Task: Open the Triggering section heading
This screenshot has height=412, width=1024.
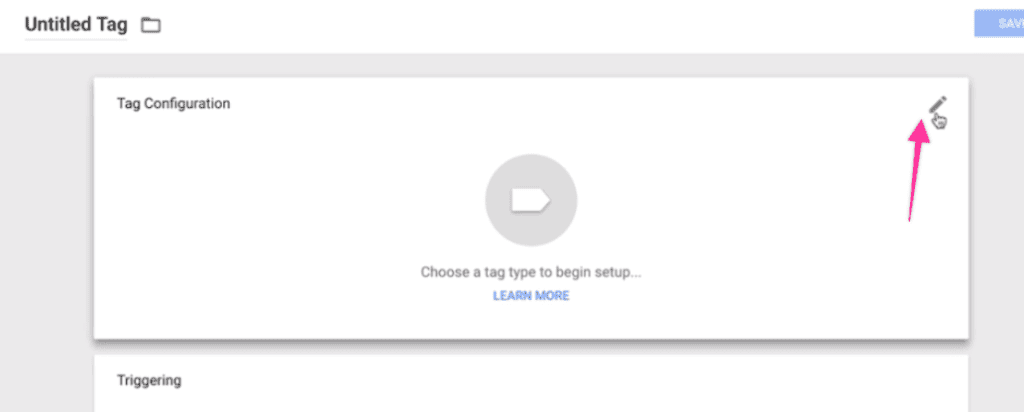Action: point(149,380)
